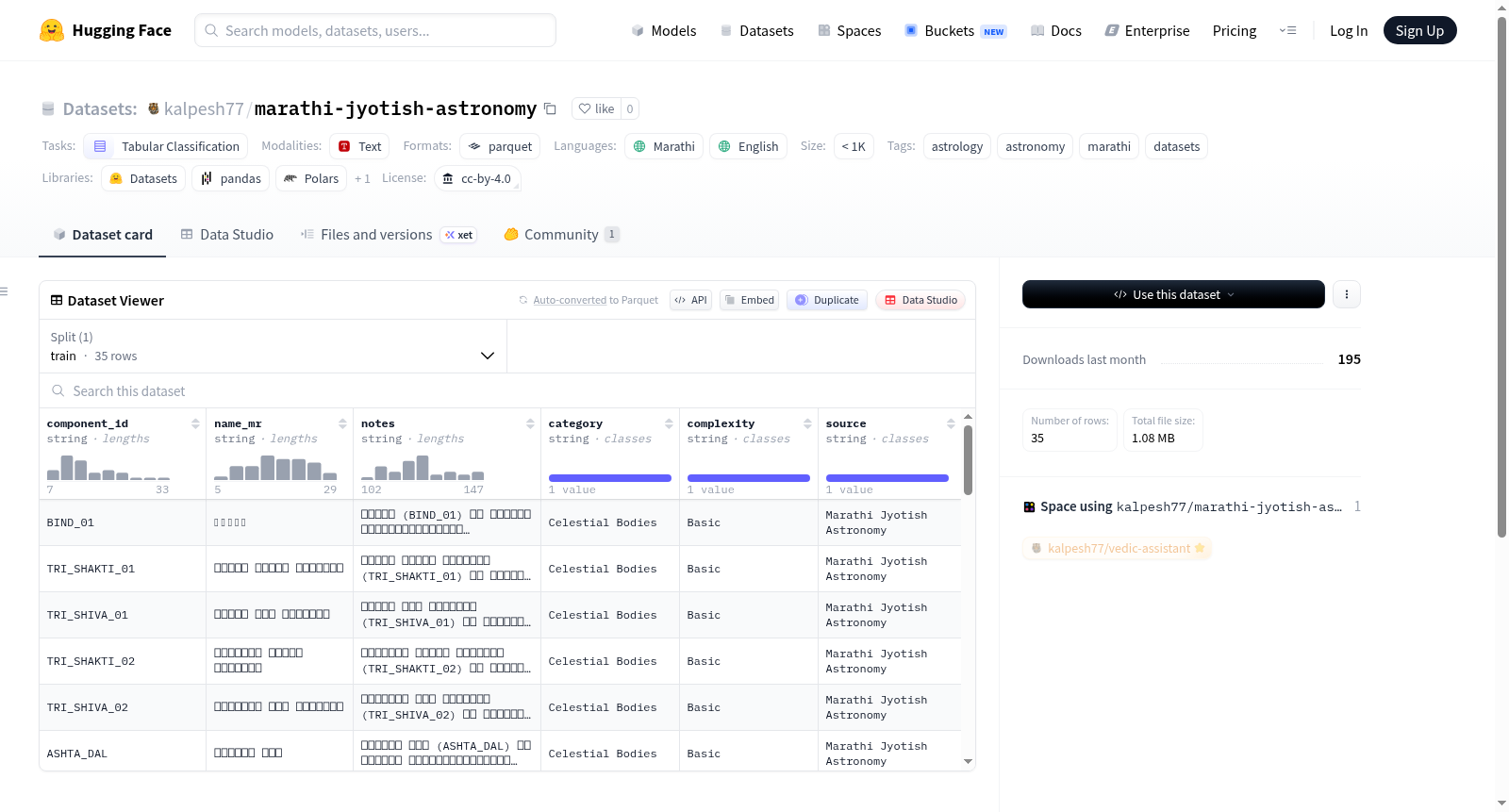The width and height of the screenshot is (1509, 812).
Task: Click the Marathi language tag
Action: pos(664,146)
